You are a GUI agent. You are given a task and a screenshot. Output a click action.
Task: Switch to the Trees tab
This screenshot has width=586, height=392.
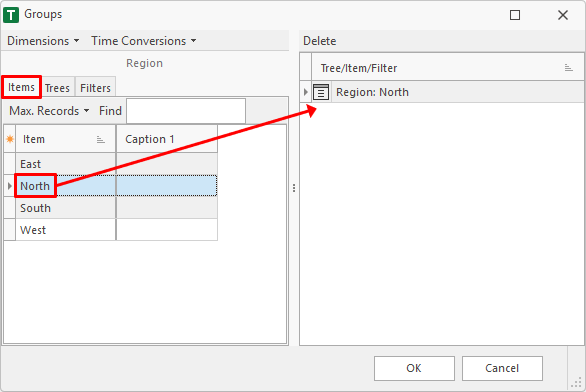(x=57, y=88)
